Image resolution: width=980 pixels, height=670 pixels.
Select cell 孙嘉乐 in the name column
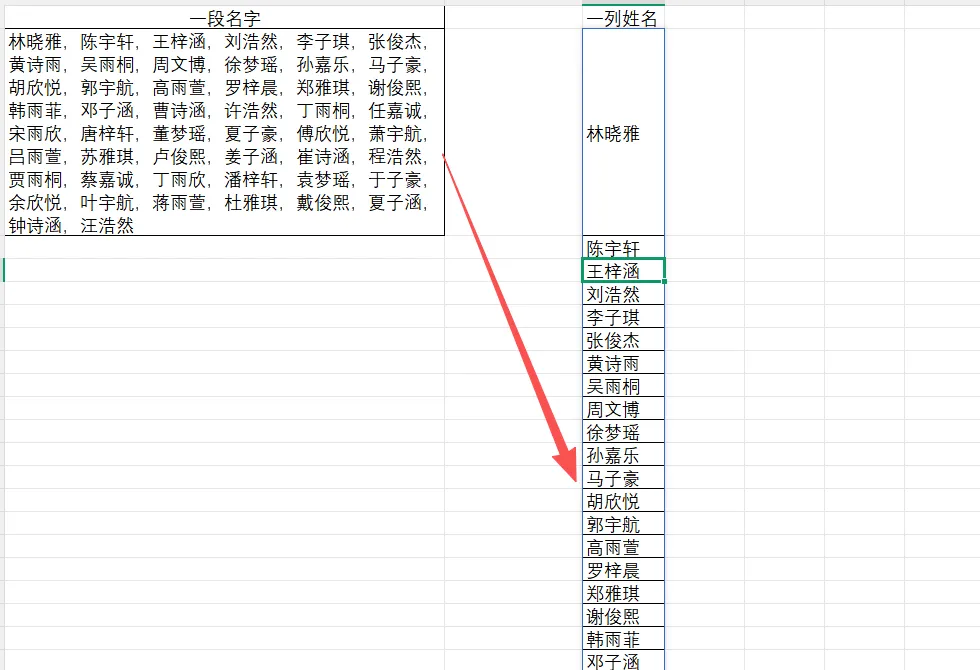tap(623, 455)
